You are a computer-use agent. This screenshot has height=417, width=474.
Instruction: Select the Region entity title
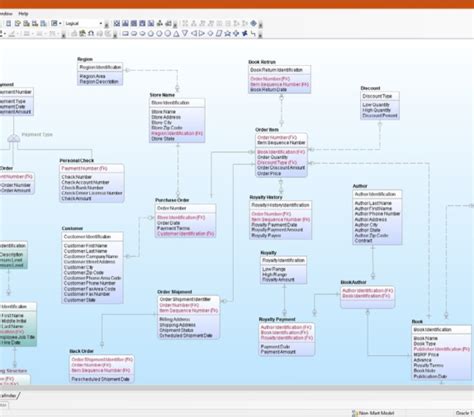click(x=85, y=59)
